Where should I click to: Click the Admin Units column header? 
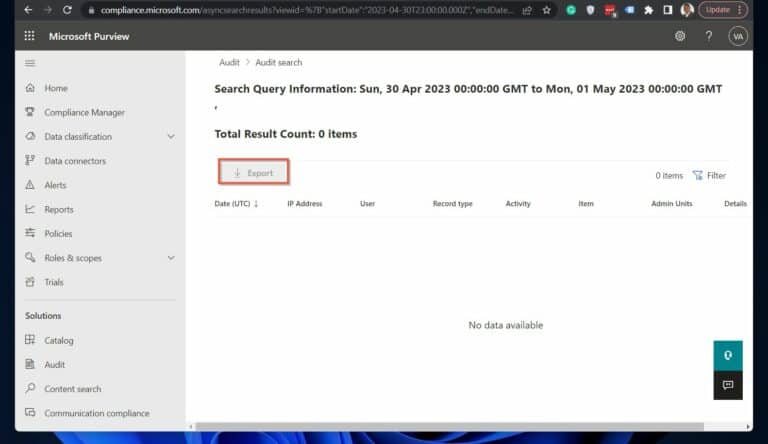672,204
